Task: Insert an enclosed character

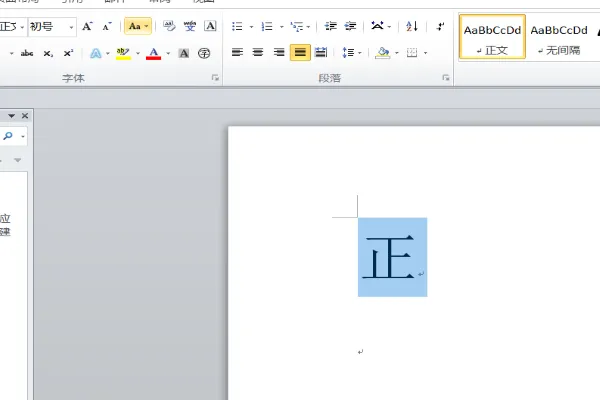Action: pyautogui.click(x=204, y=53)
